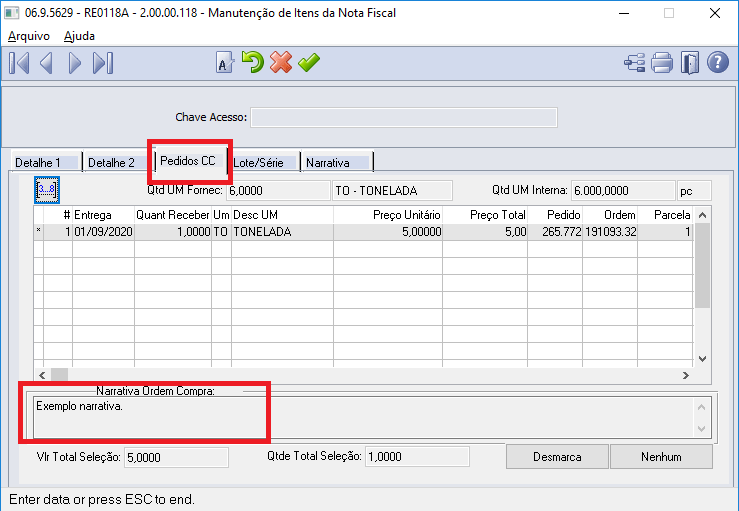This screenshot has height=511, width=739.
Task: Click the application icon in title bar
Action: pyautogui.click(x=12, y=13)
